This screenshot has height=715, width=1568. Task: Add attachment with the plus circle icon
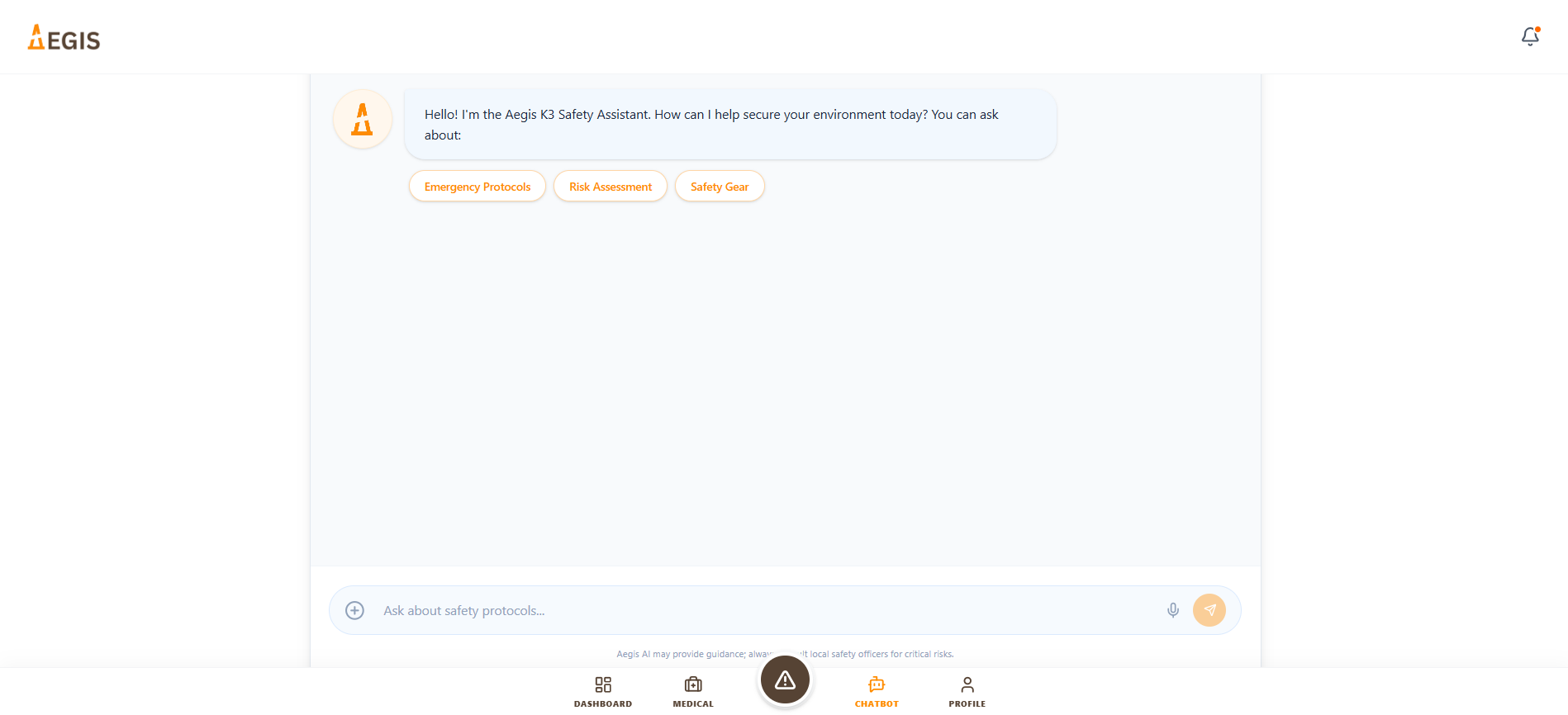click(x=354, y=610)
